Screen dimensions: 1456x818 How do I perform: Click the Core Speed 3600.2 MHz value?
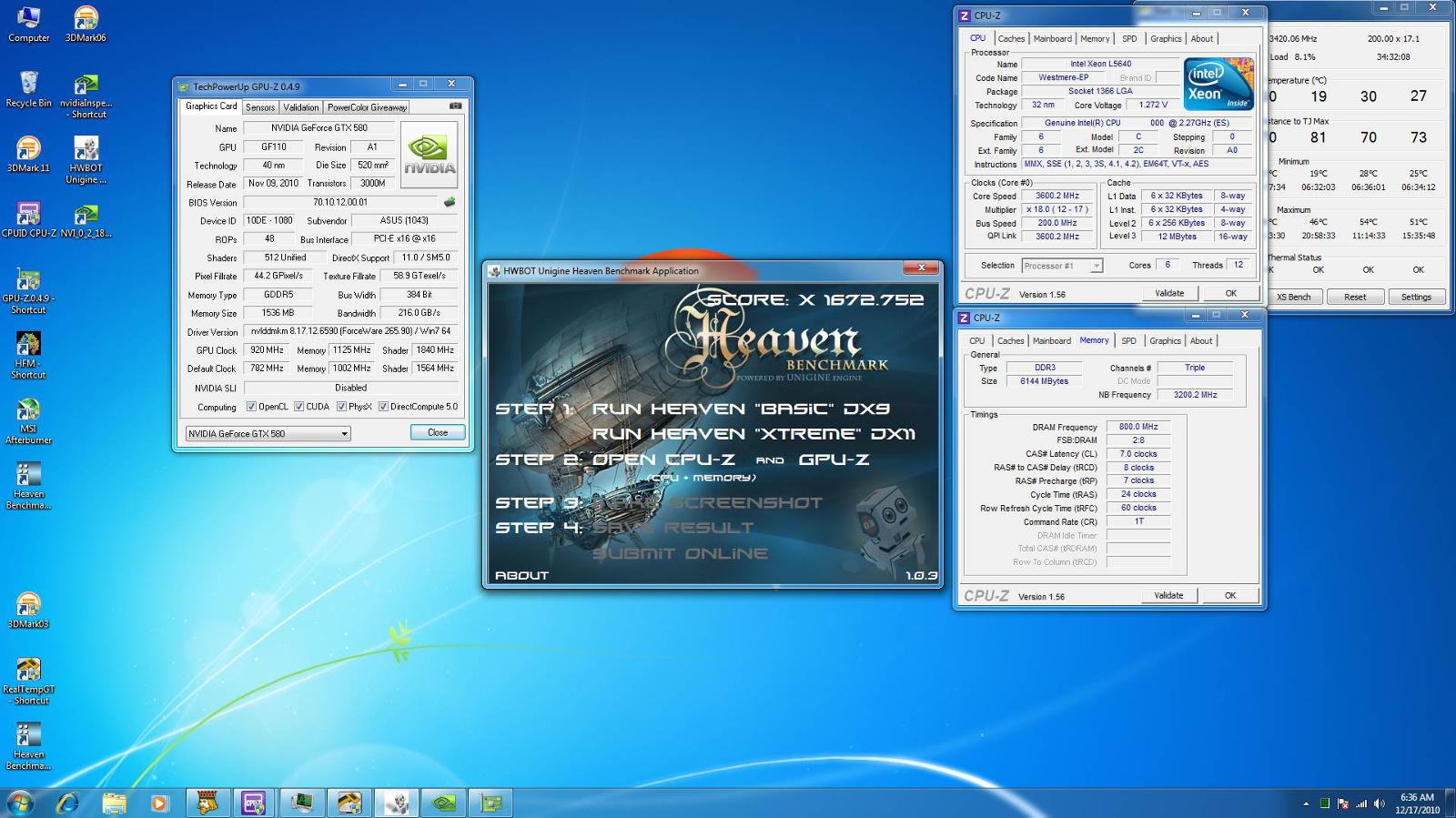pyautogui.click(x=1057, y=196)
